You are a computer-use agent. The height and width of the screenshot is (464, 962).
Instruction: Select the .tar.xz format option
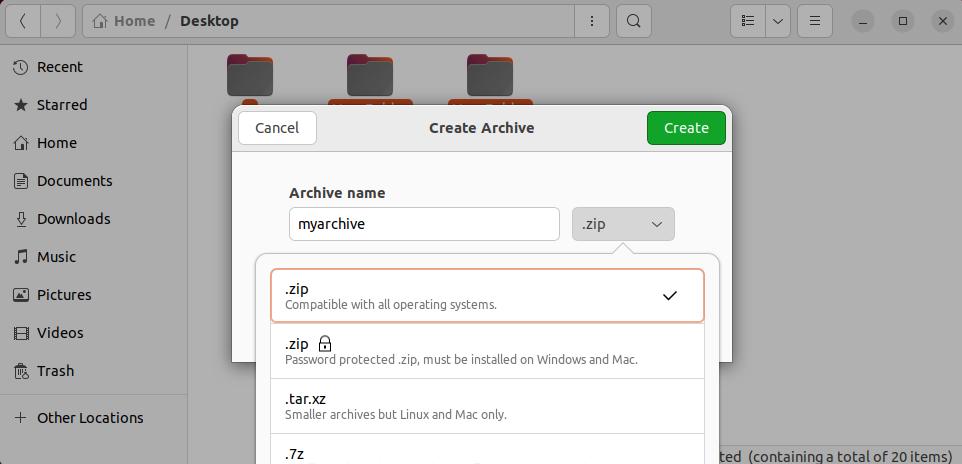coord(487,406)
